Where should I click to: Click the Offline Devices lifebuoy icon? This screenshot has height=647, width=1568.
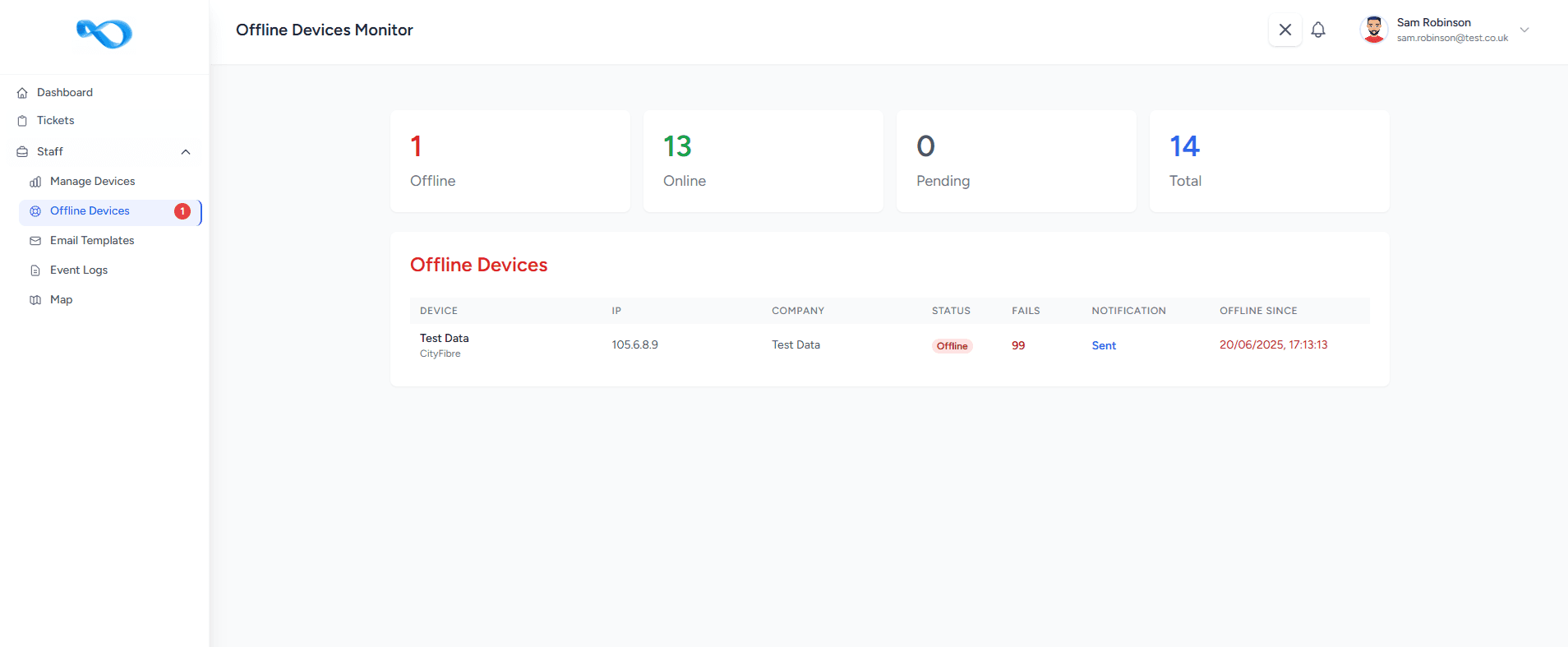35,211
